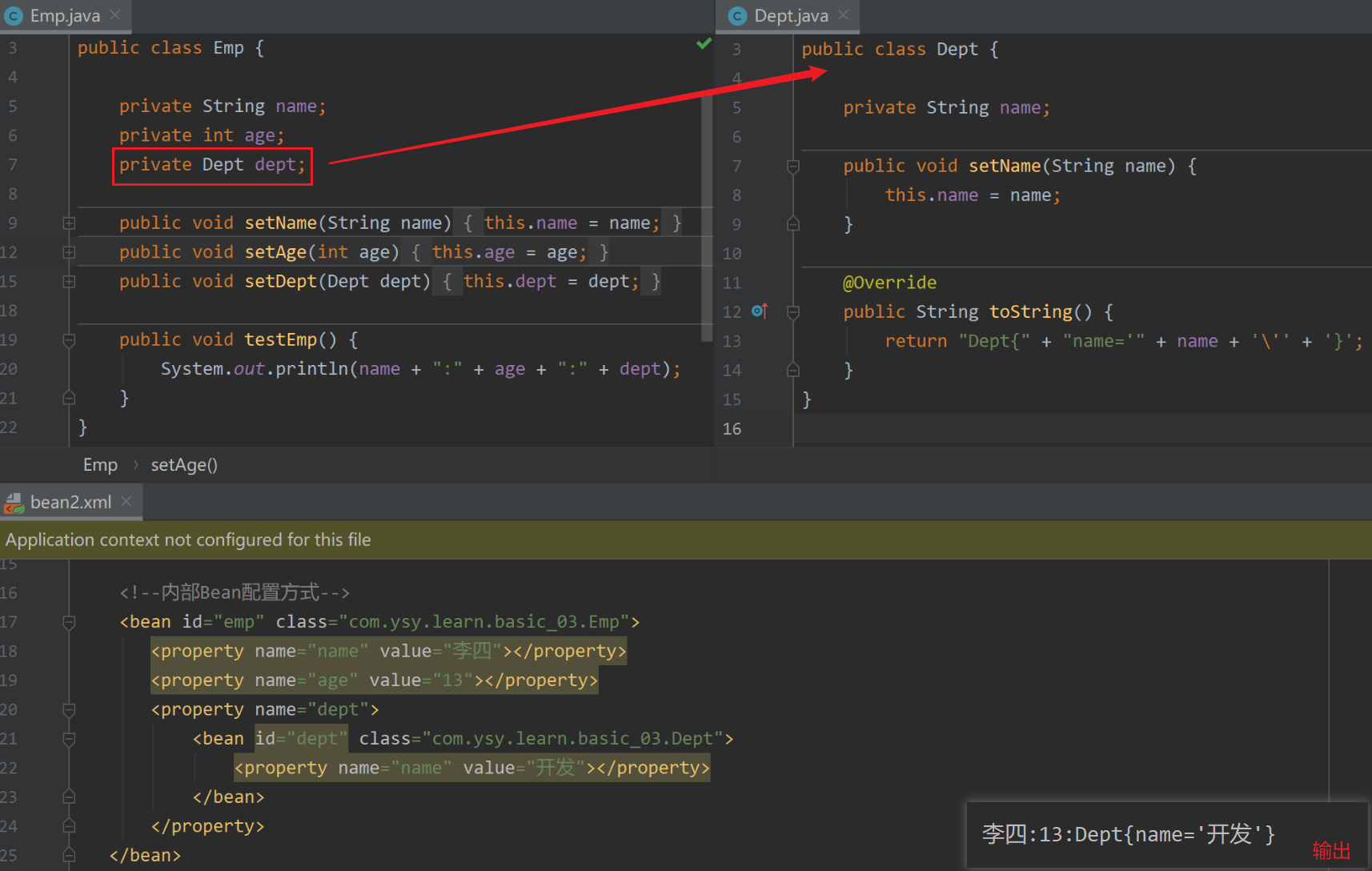Viewport: 1372px width, 871px height.
Task: Click the Application context not configured banner
Action: (686, 540)
